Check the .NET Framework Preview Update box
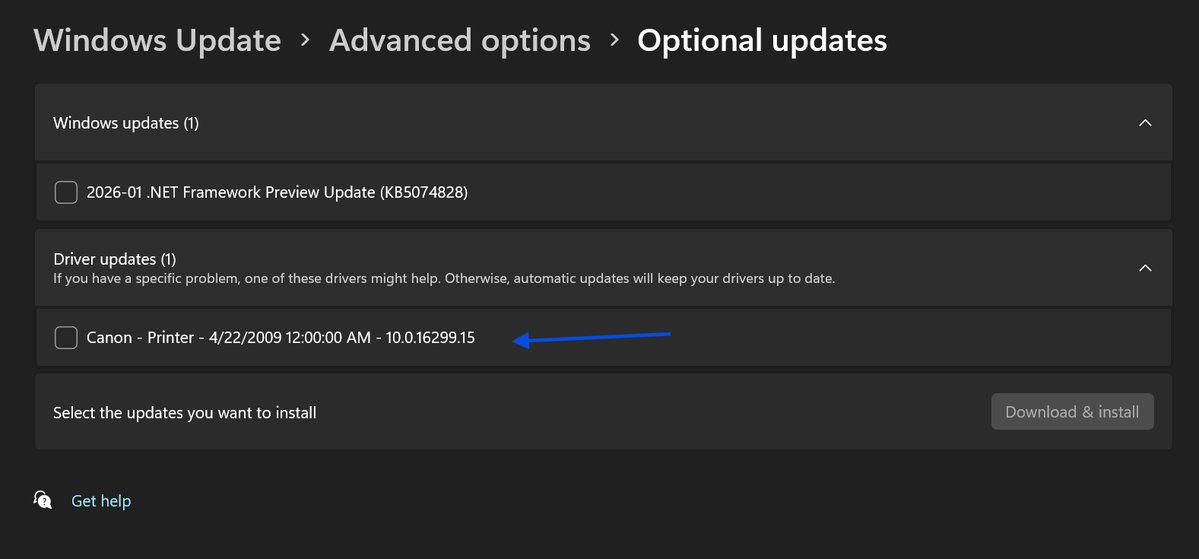The height and width of the screenshot is (559, 1199). (66, 193)
